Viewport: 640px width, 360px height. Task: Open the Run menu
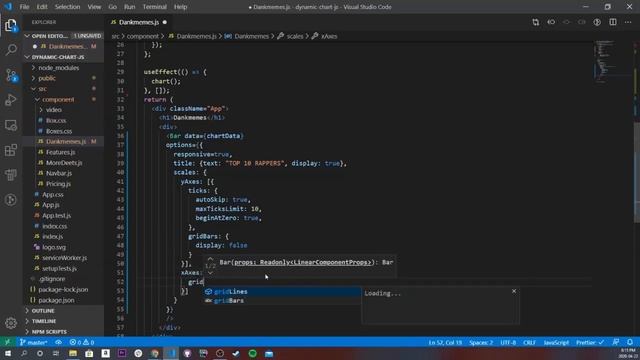point(129,7)
